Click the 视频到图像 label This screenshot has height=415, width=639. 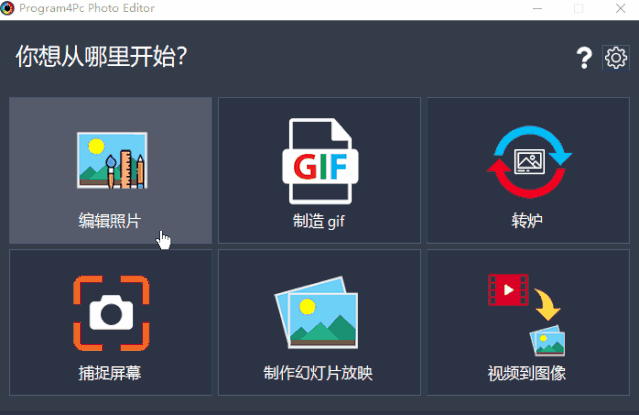527,373
